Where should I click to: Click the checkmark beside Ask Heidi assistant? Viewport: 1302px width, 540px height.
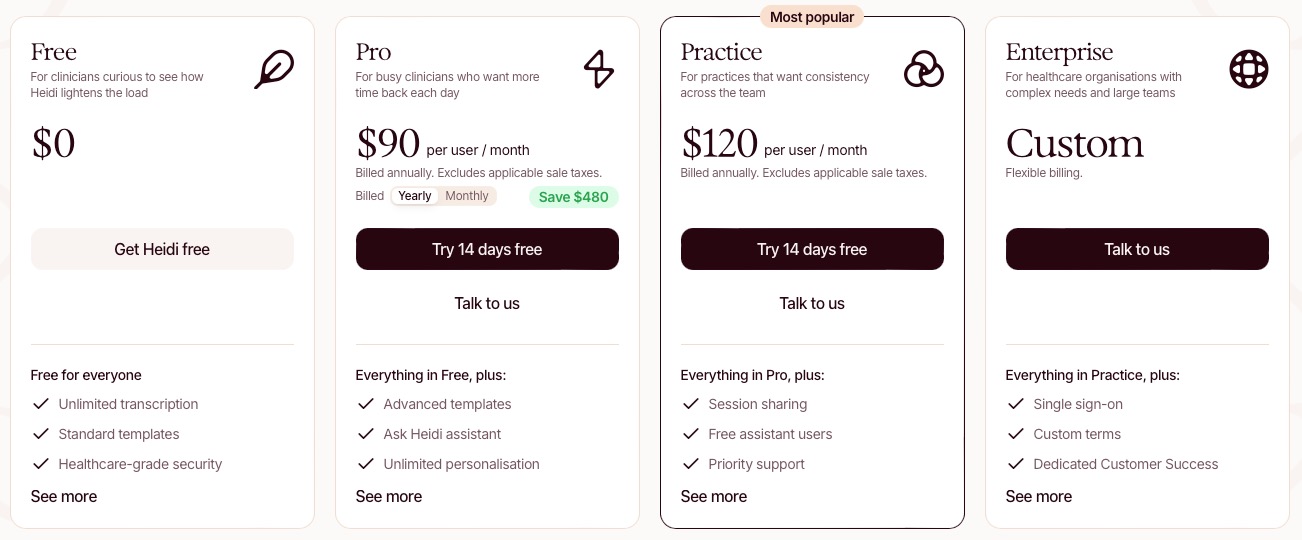[x=366, y=434]
